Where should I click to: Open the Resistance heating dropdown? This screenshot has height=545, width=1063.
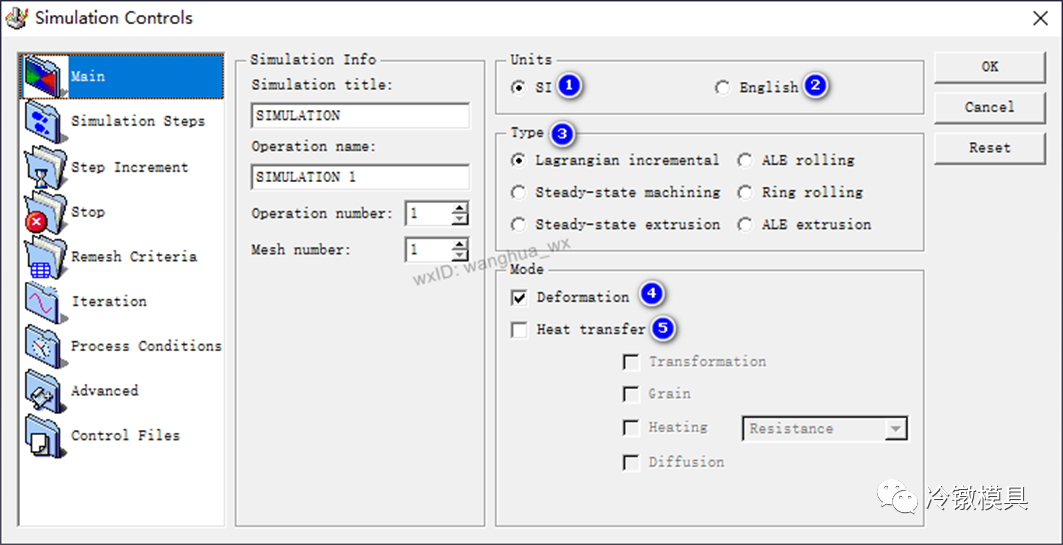[896, 429]
